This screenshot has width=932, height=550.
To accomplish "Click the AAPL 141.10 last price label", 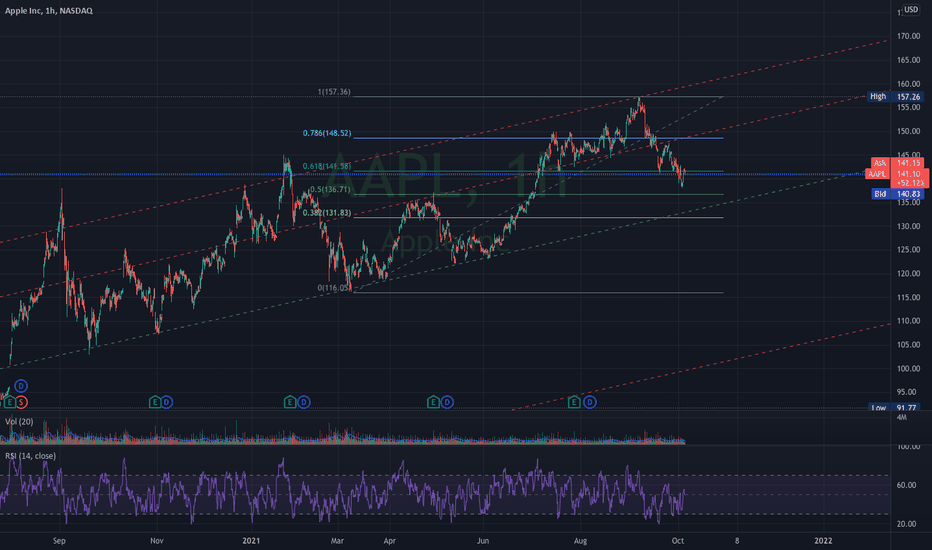I will tap(897, 178).
